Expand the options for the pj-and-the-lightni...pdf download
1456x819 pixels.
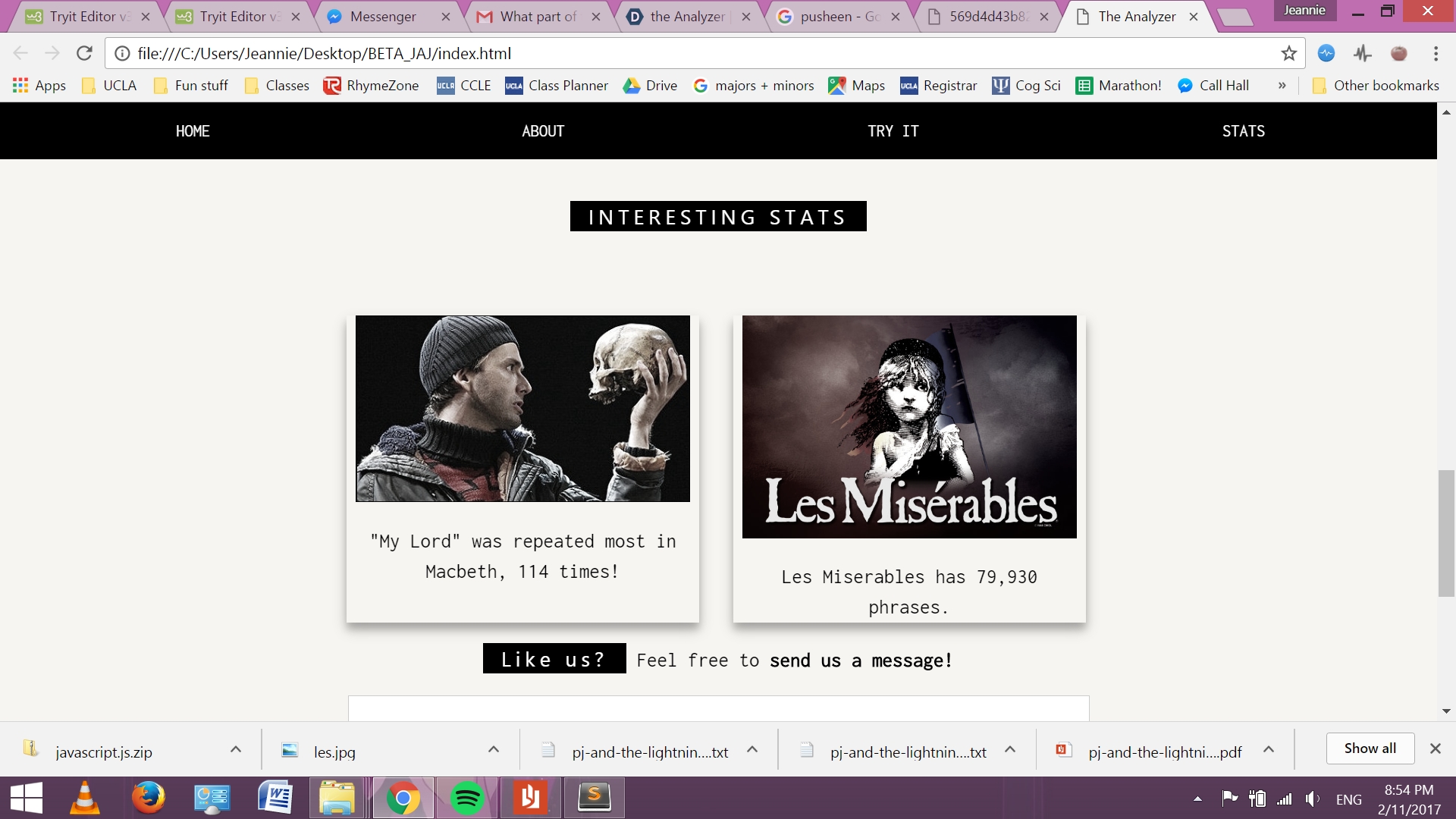[1269, 749]
